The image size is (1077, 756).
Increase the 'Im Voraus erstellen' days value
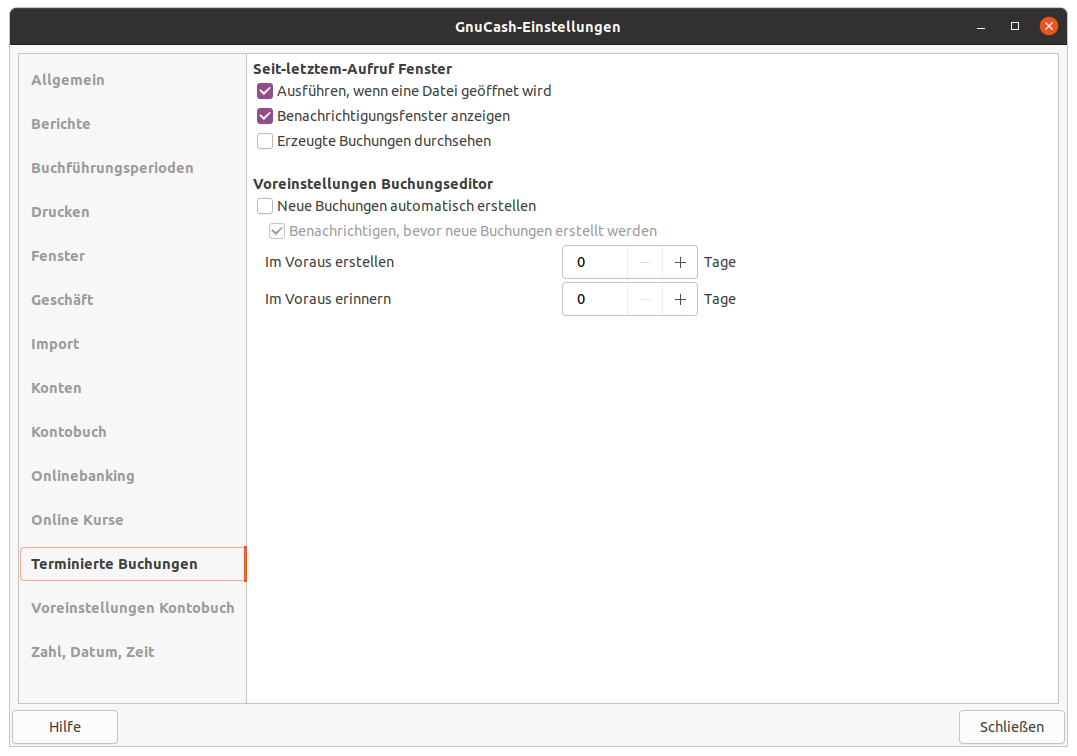(680, 262)
